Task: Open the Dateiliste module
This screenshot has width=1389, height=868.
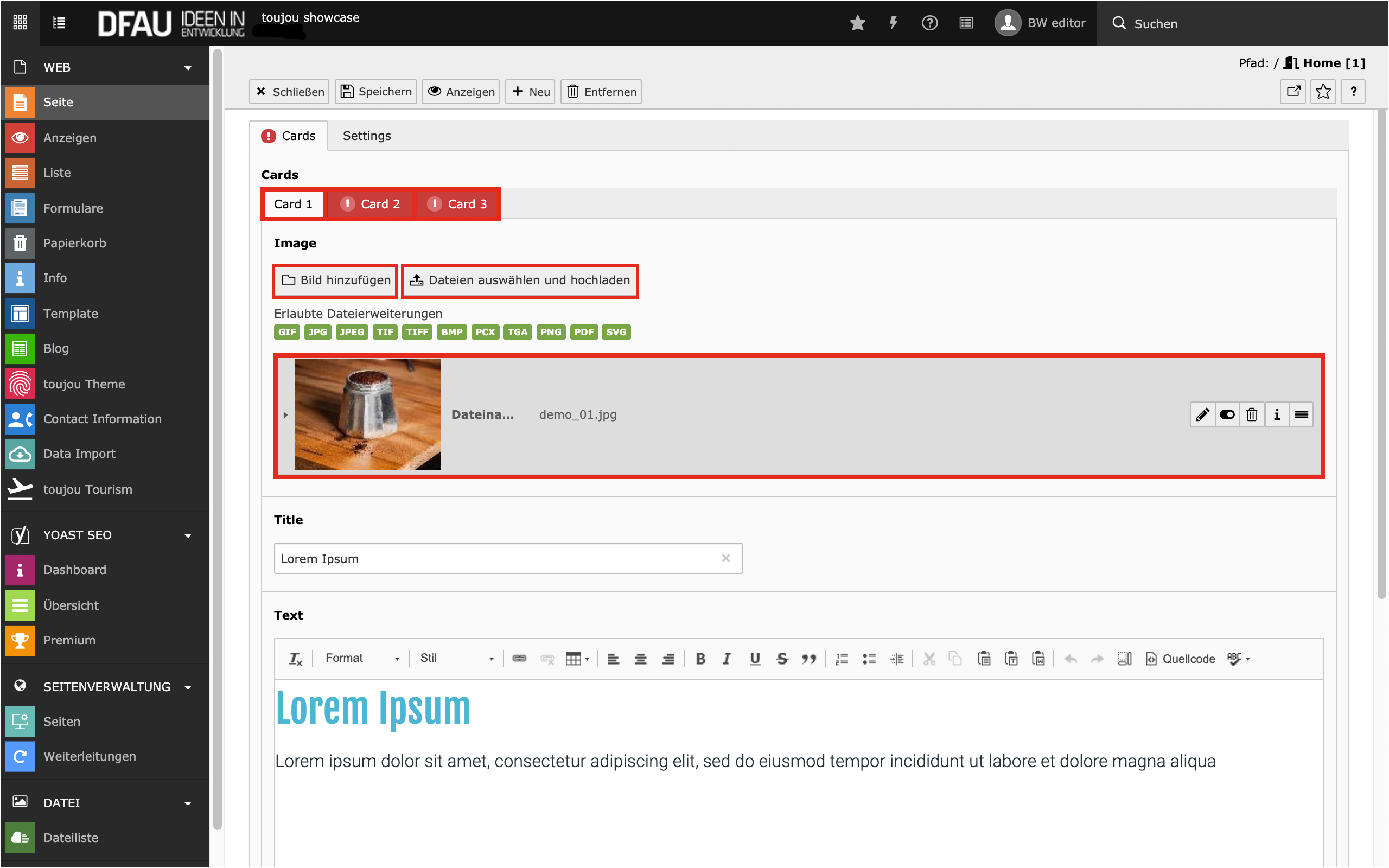Action: tap(105, 838)
